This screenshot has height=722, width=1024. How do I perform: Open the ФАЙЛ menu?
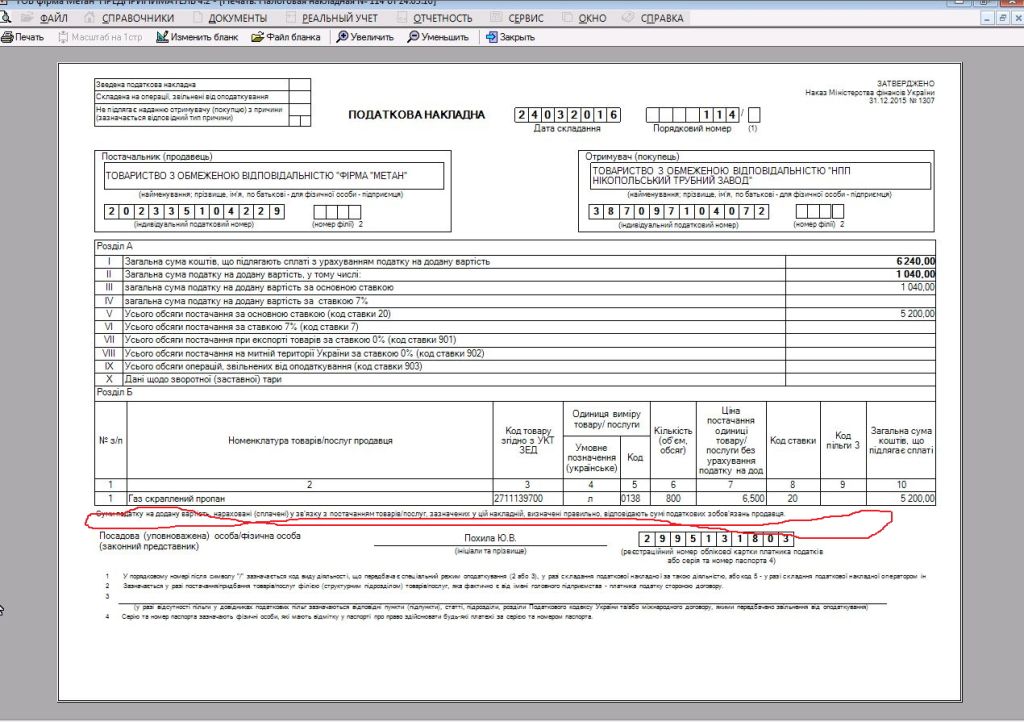coord(54,18)
